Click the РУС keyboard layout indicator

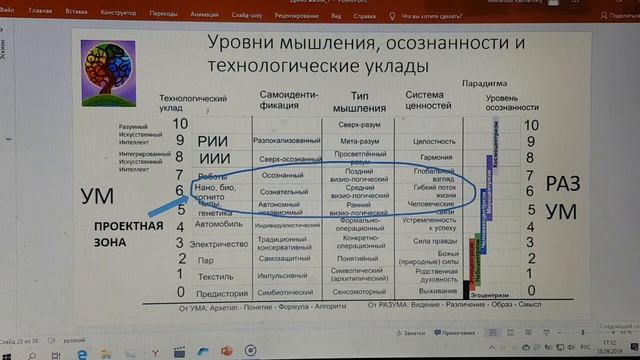point(585,347)
